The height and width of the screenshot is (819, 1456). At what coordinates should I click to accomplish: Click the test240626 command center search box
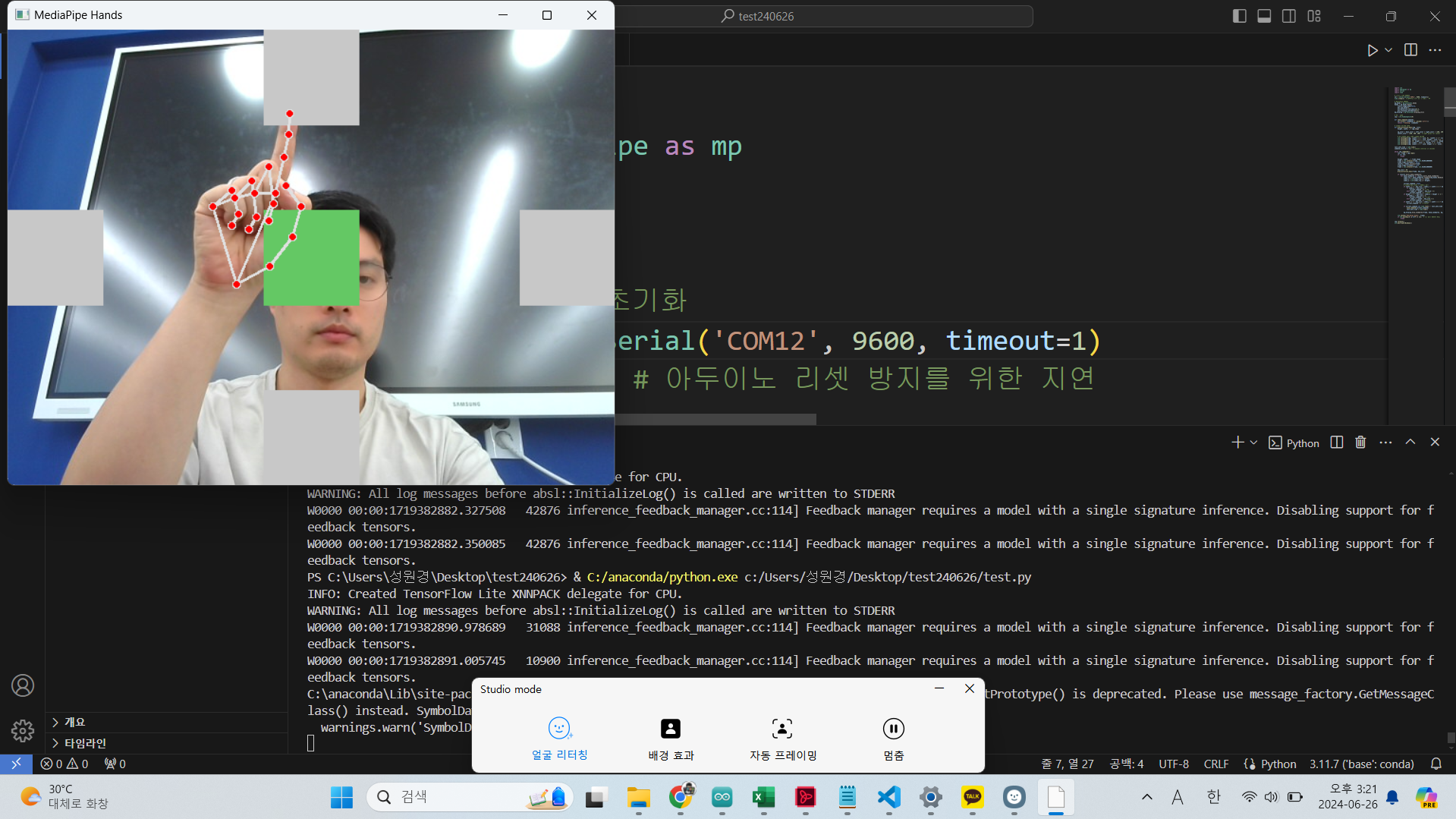(823, 16)
